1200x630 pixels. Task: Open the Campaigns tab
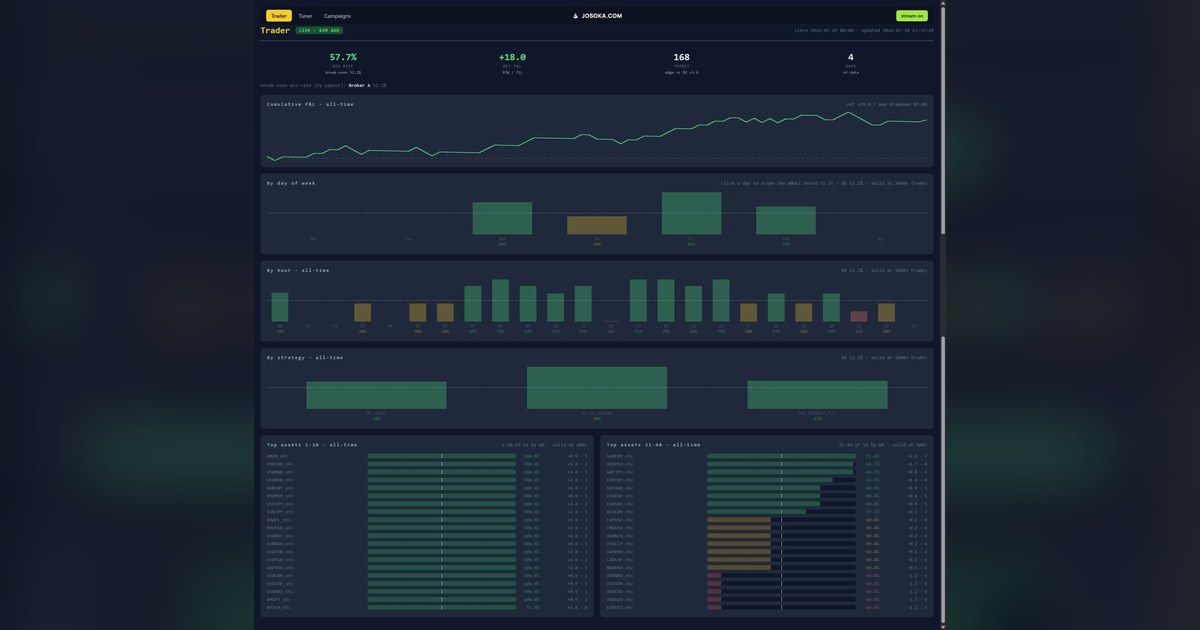(337, 16)
